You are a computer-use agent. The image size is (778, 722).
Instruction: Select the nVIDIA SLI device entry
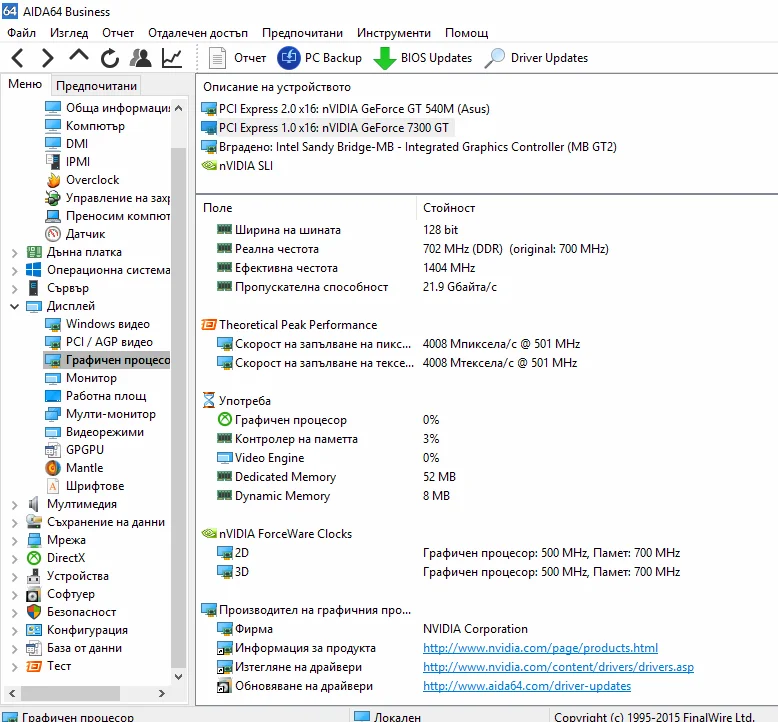[x=237, y=166]
